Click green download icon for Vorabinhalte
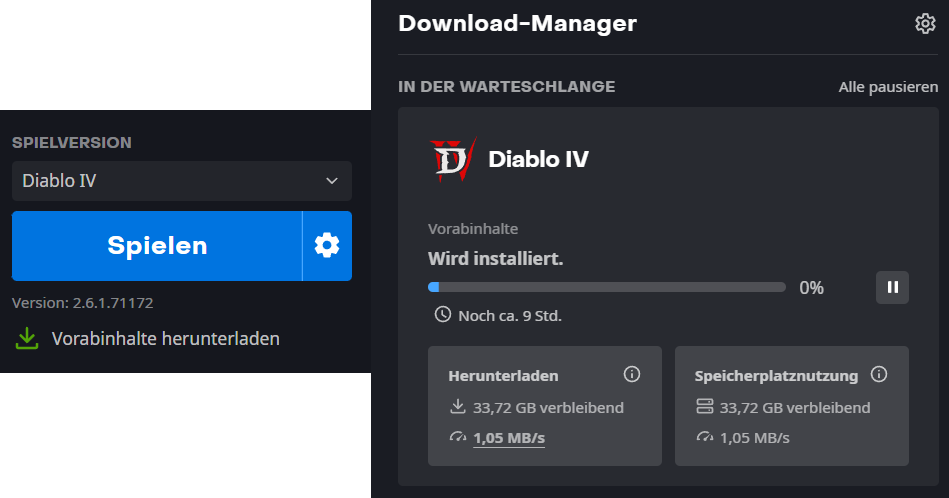Screen dimensions: 949x498 point(27,338)
